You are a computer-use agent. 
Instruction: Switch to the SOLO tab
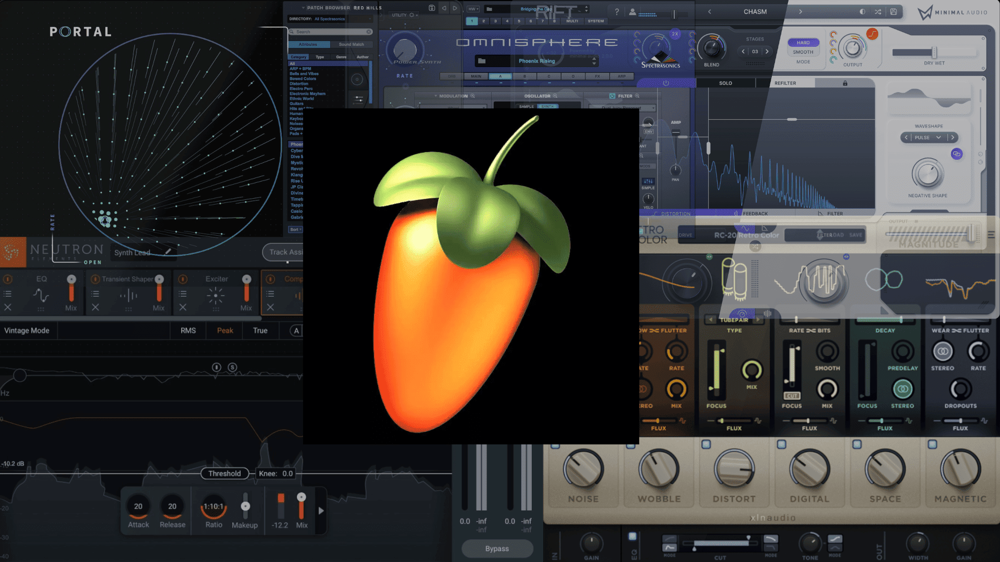[x=725, y=83]
